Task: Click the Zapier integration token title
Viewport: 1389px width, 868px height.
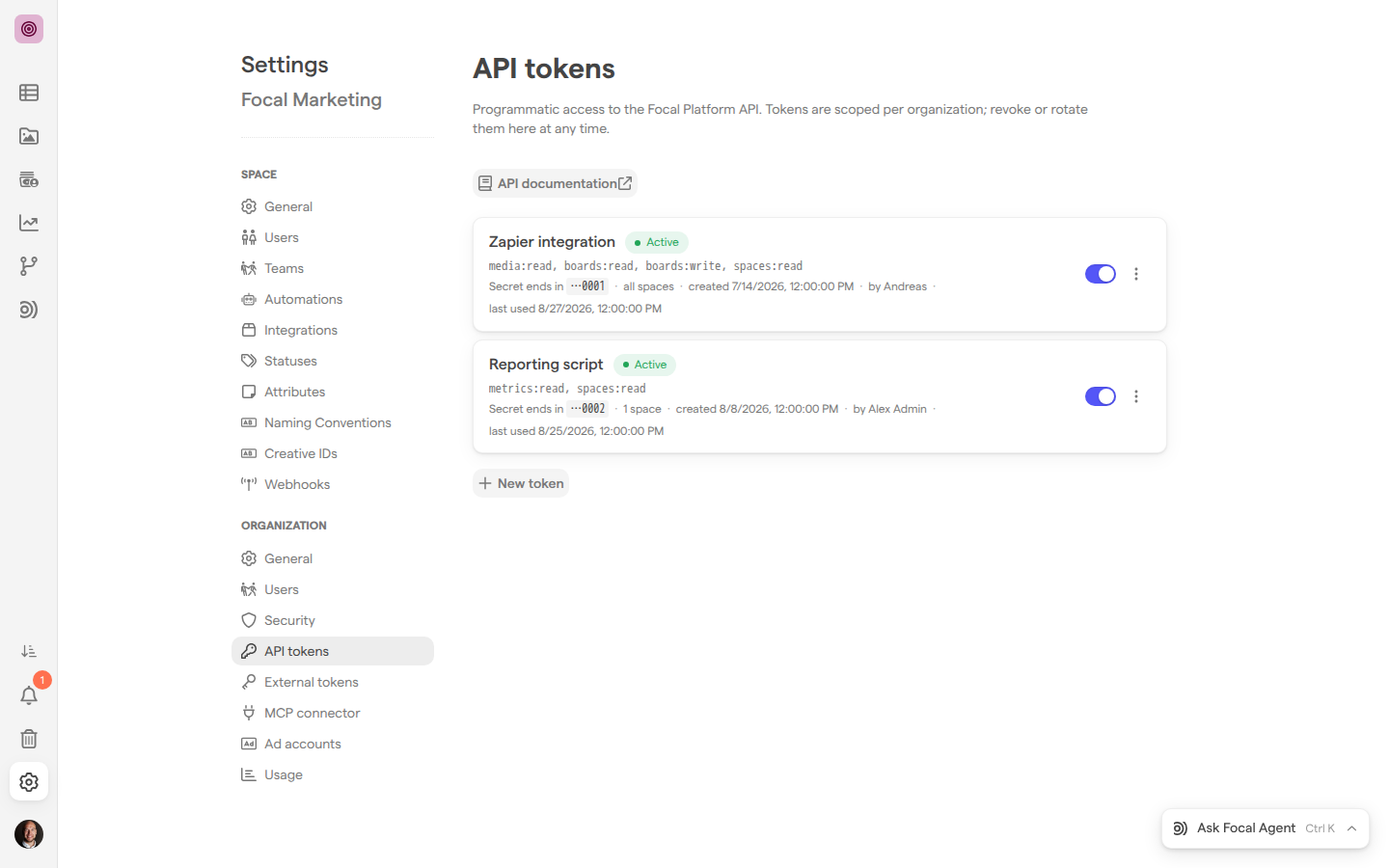Action: click(552, 242)
